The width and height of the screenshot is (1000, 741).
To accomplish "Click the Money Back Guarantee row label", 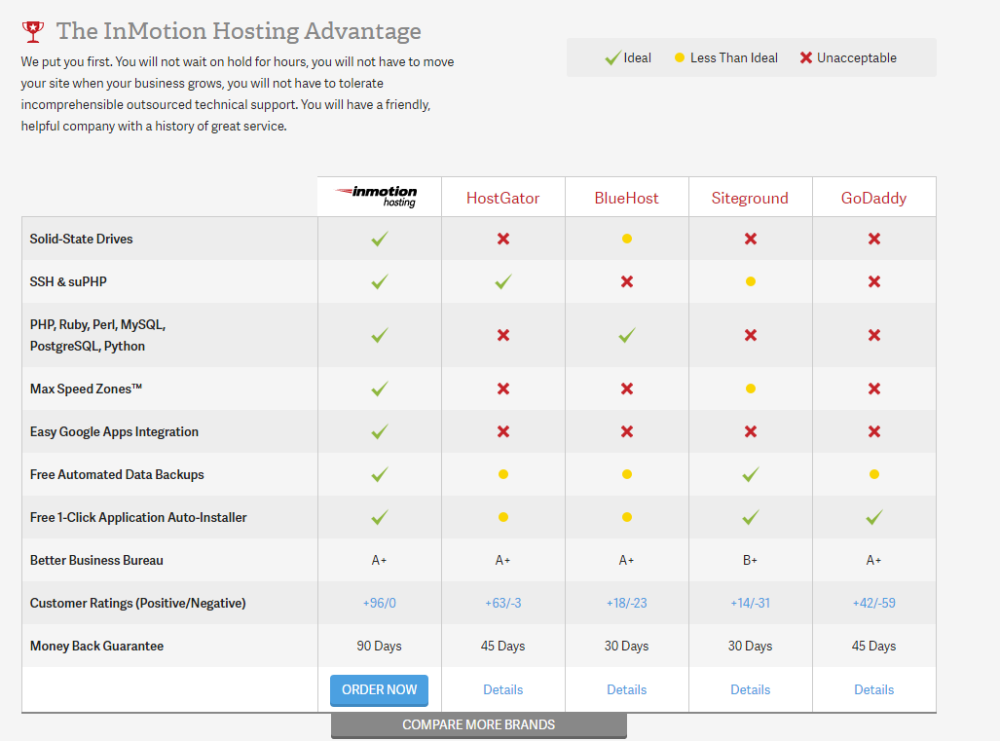I will coord(97,646).
